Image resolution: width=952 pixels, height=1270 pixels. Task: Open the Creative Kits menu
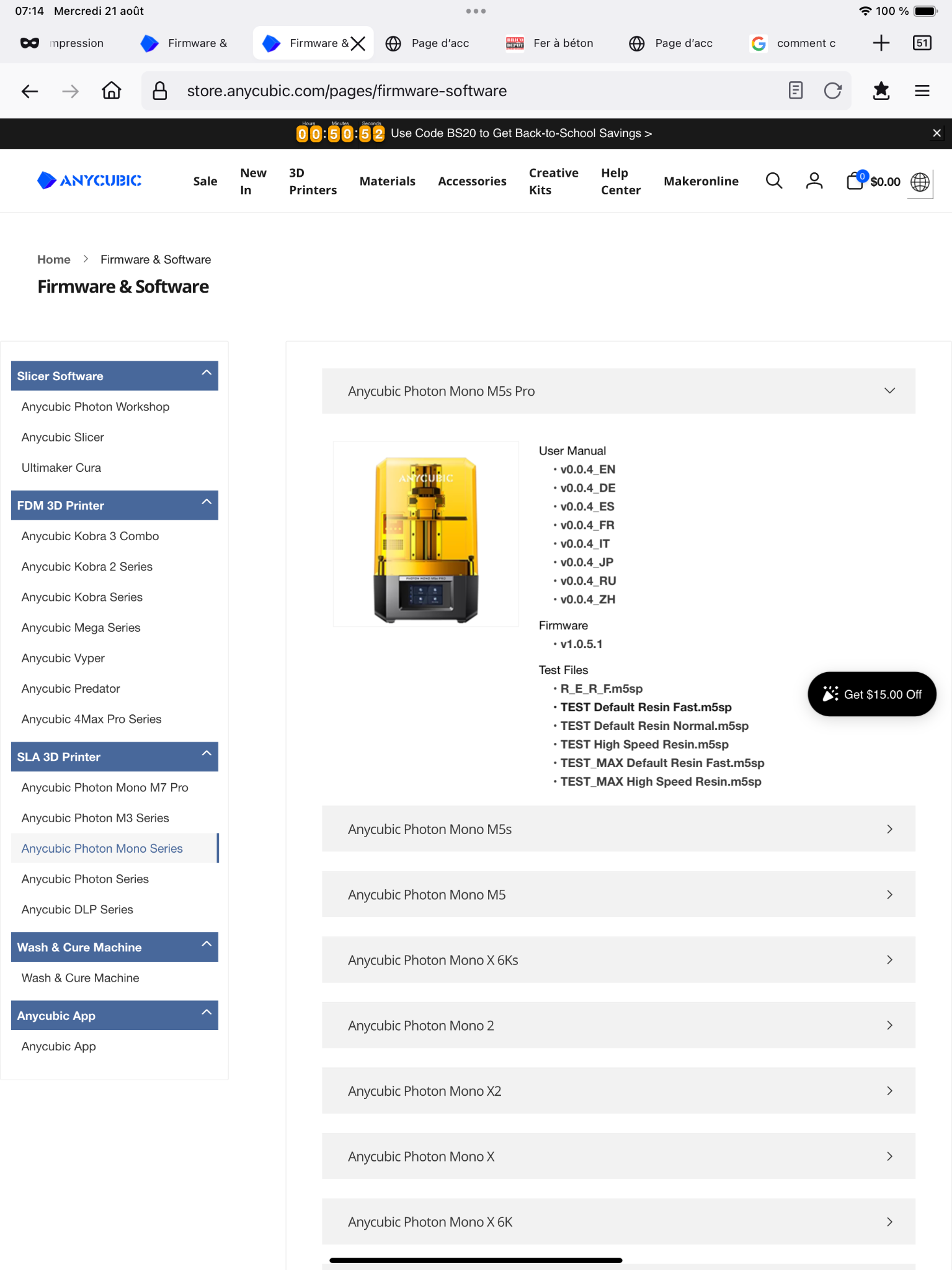point(554,181)
